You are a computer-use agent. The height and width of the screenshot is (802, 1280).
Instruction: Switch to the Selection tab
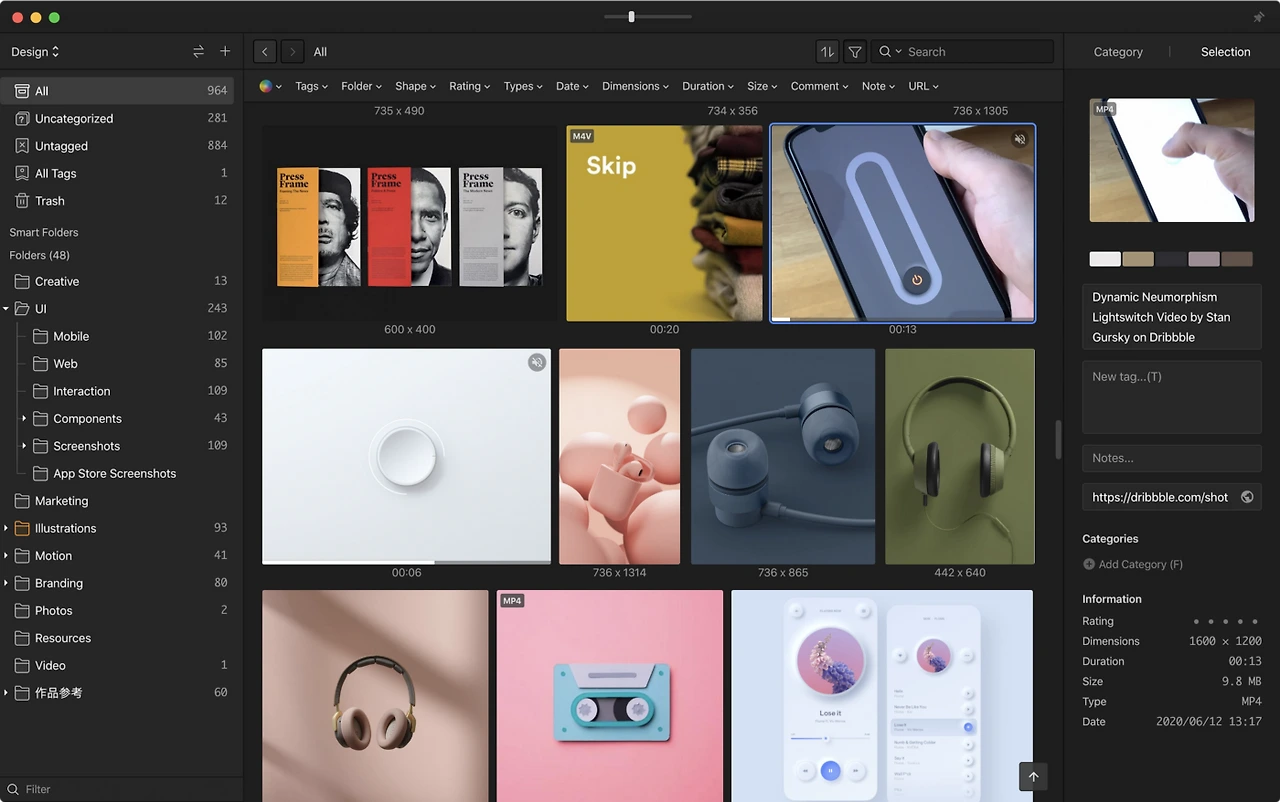coord(1226,52)
